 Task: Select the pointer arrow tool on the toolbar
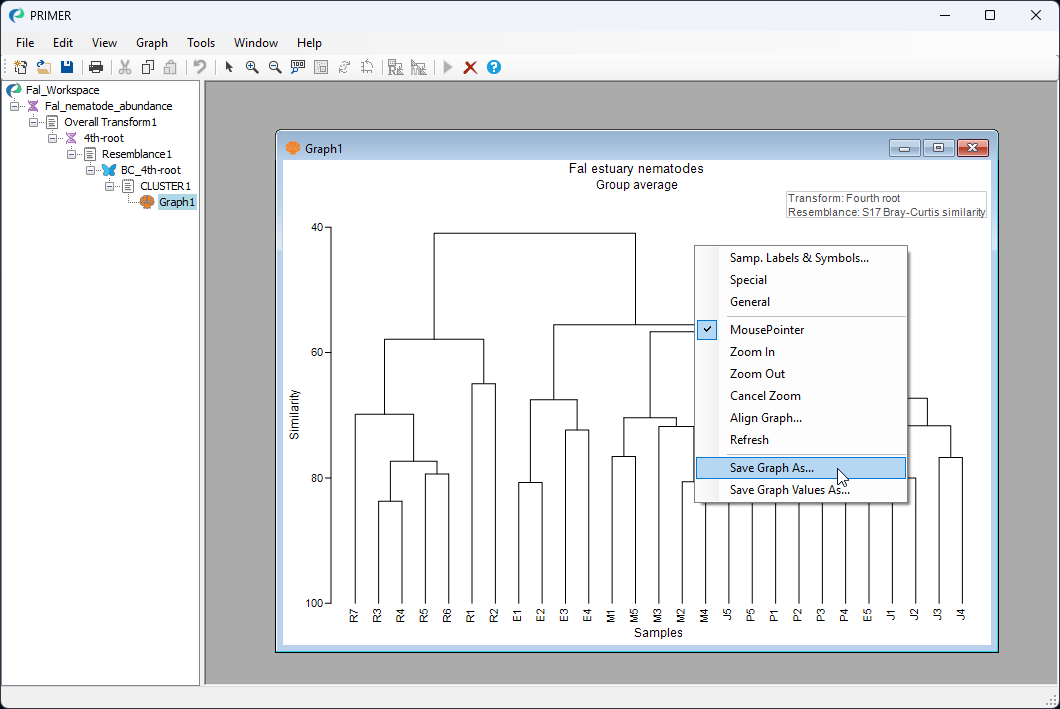[x=229, y=67]
